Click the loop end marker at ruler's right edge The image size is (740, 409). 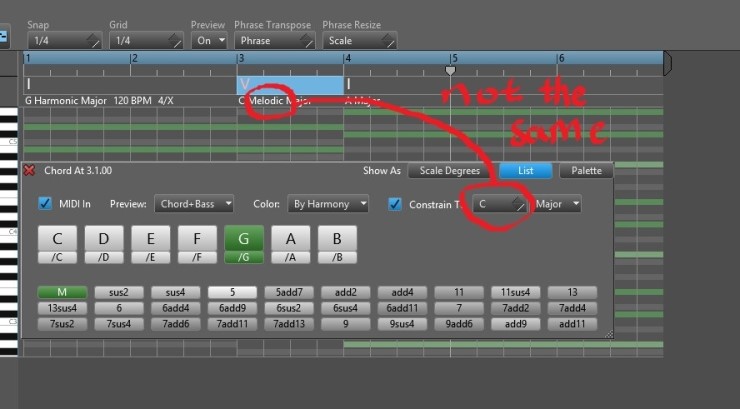click(667, 63)
